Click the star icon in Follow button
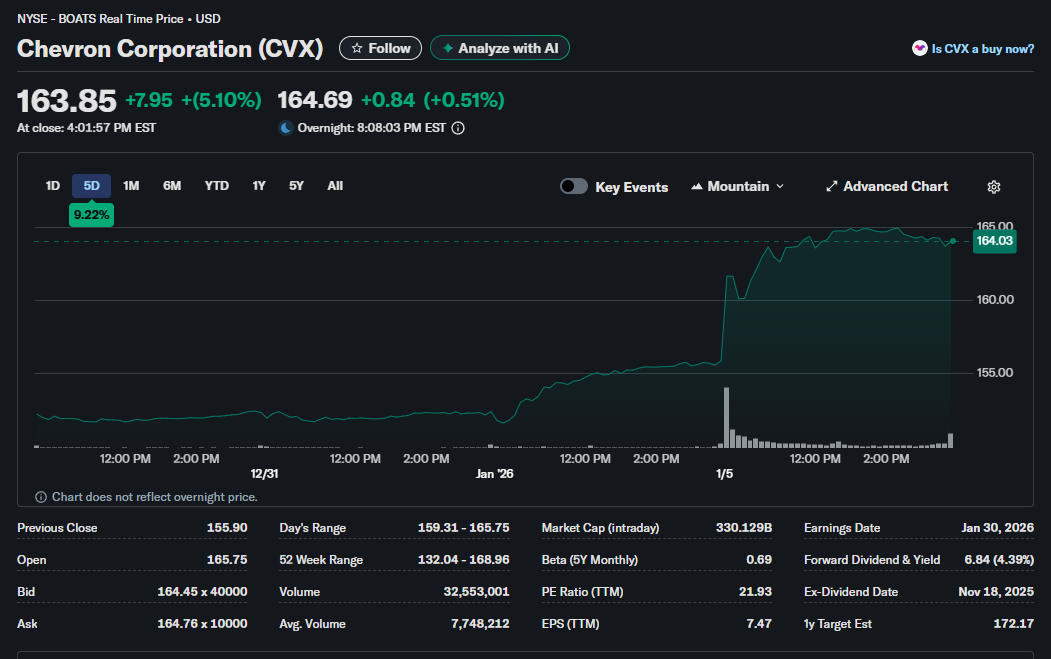Viewport: 1051px width, 659px height. [357, 48]
